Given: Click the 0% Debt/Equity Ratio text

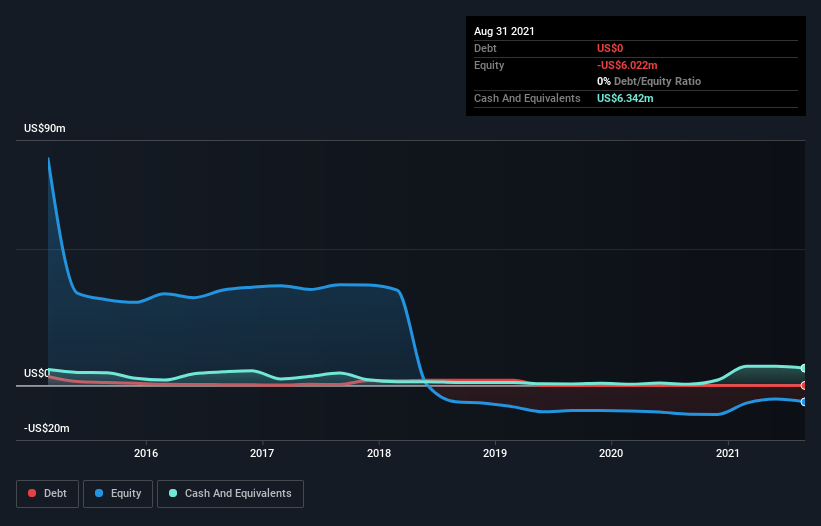Looking at the screenshot, I should [x=649, y=82].
